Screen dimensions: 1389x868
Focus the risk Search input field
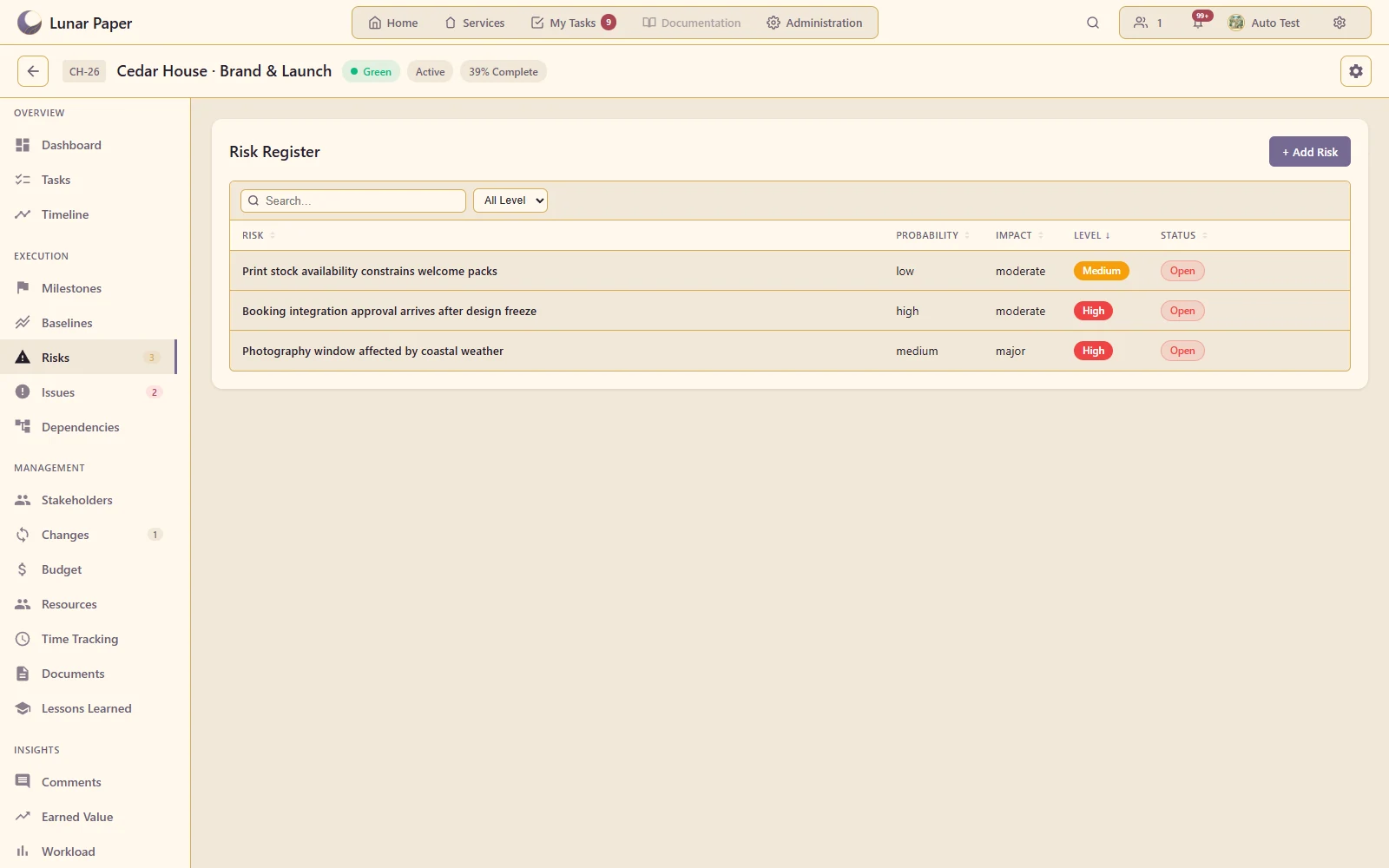click(x=353, y=201)
